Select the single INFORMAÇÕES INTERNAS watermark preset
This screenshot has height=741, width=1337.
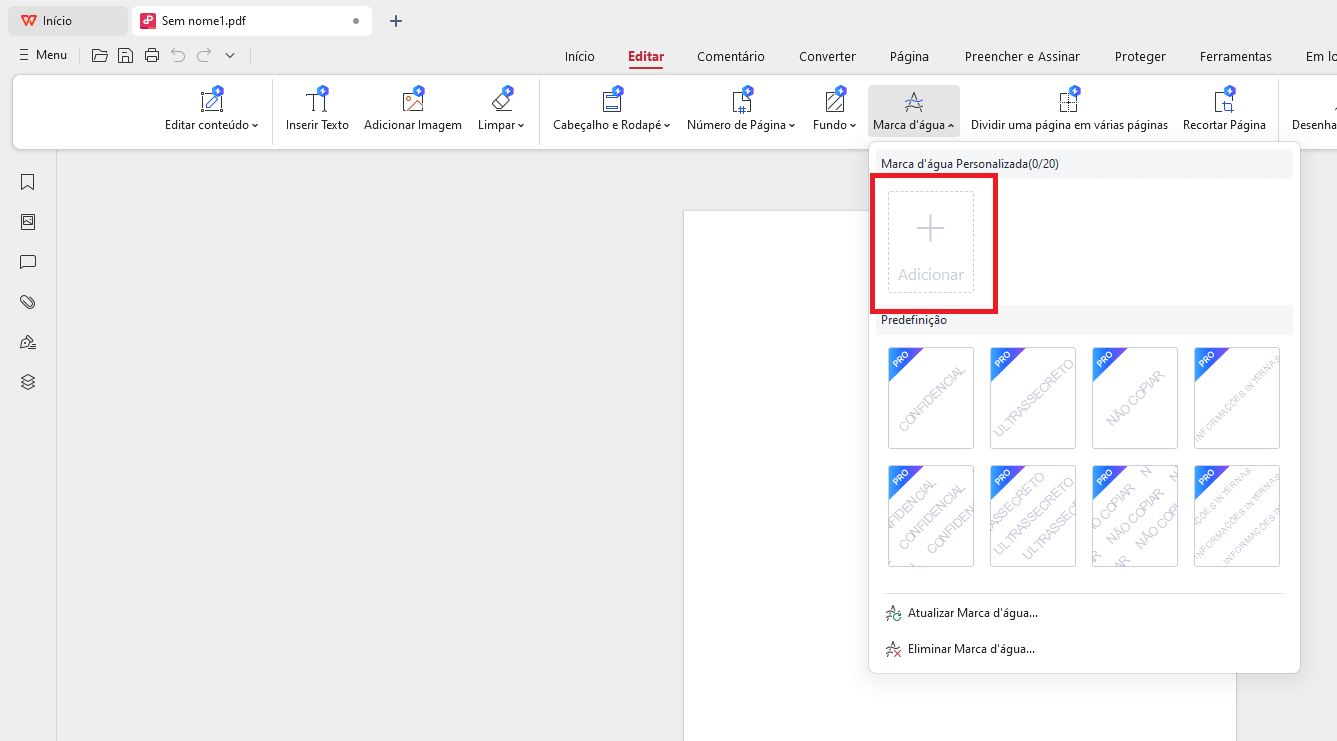1237,398
